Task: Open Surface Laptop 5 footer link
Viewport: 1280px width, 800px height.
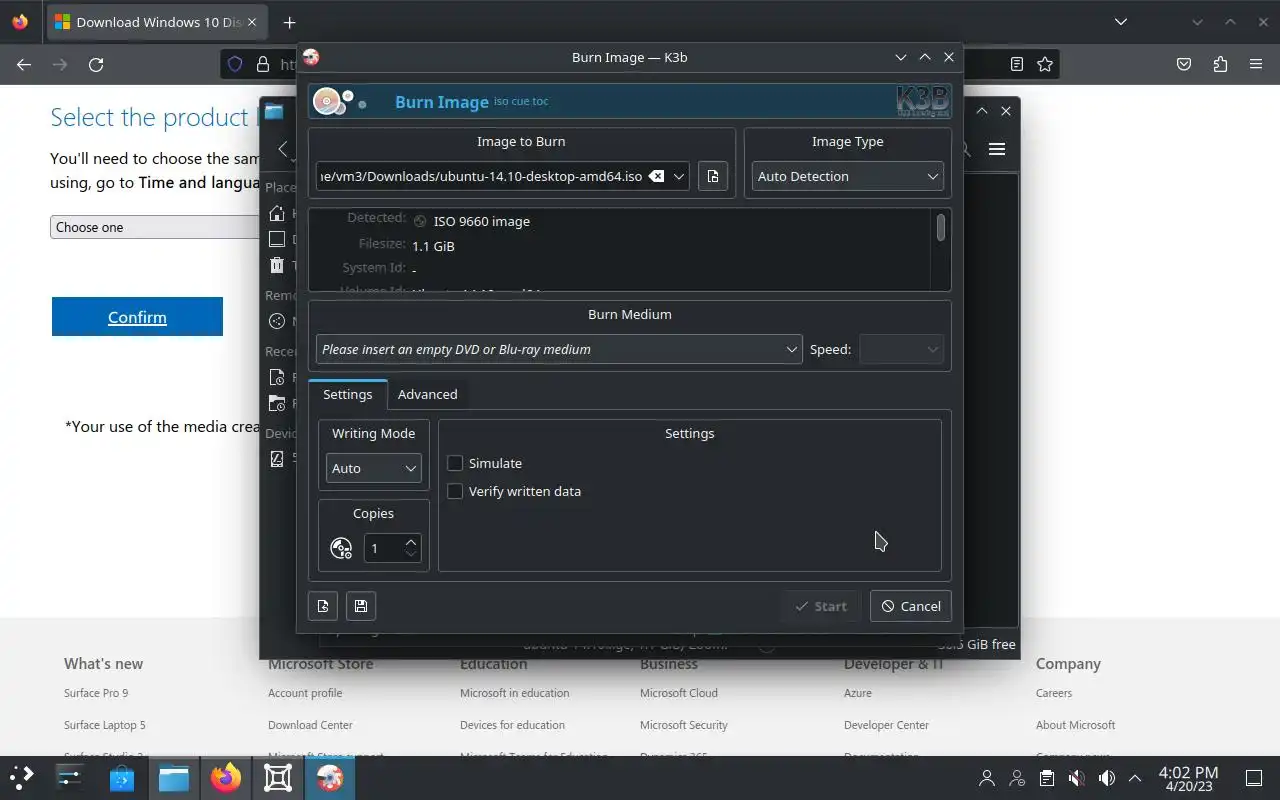Action: tap(104, 725)
